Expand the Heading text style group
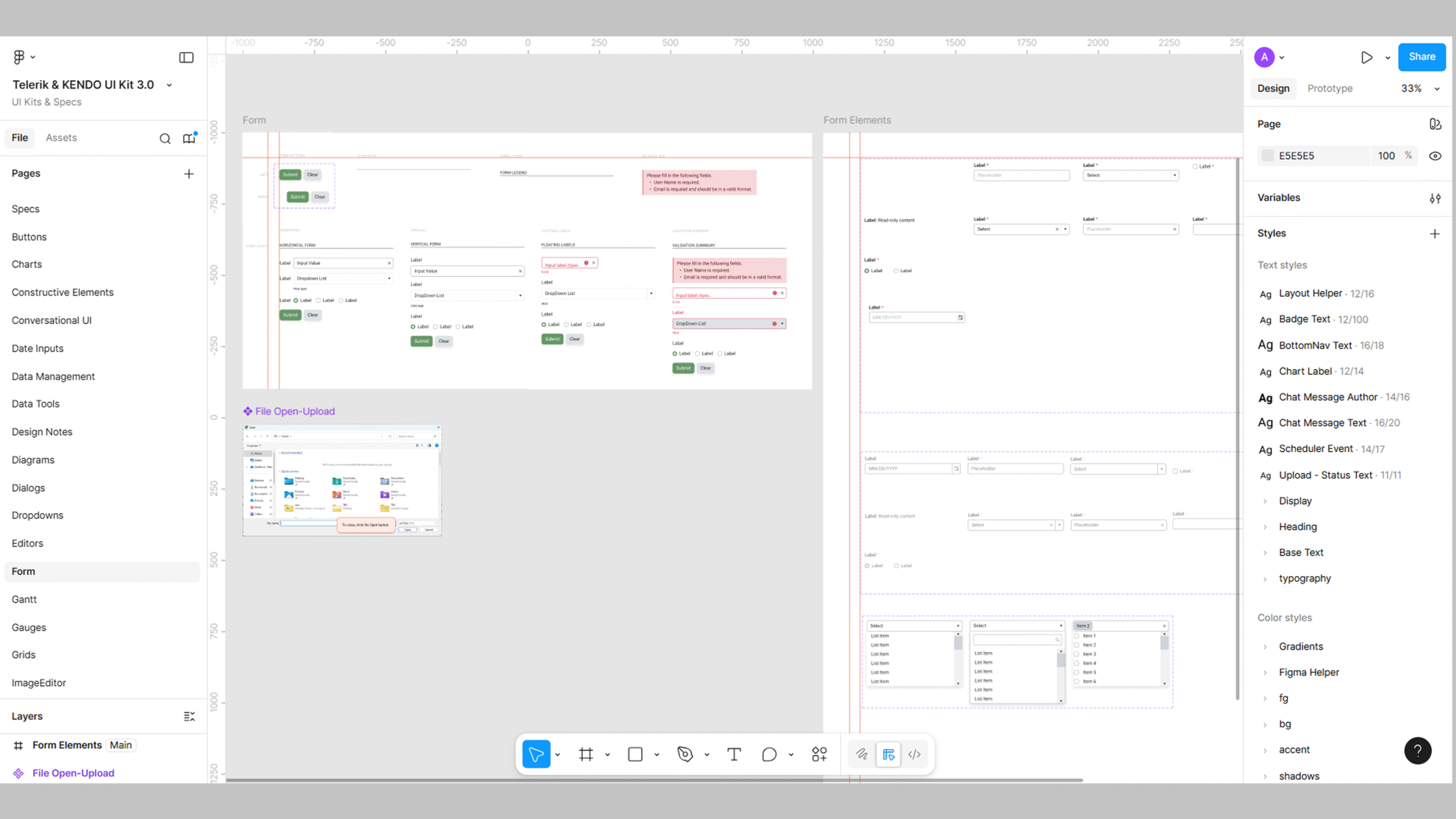This screenshot has width=1456, height=819. coord(1265,527)
